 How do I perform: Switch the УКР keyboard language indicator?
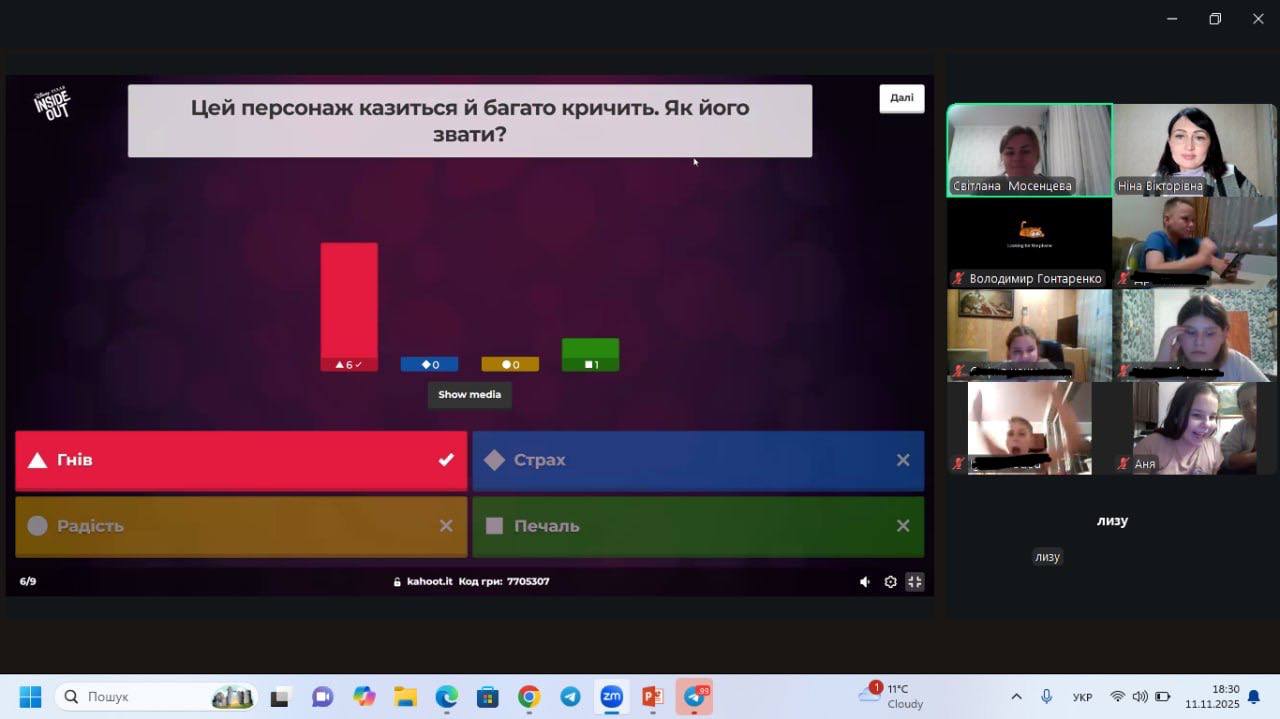click(1082, 697)
